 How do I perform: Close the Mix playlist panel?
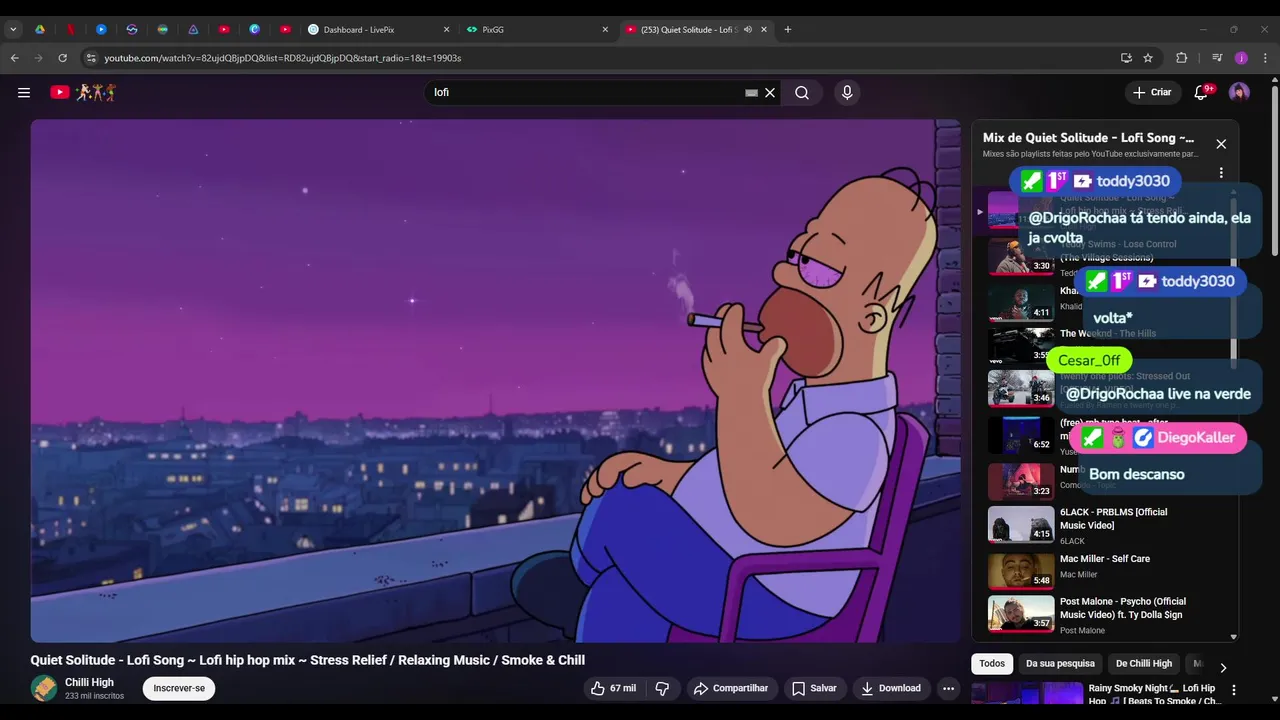pos(1221,144)
